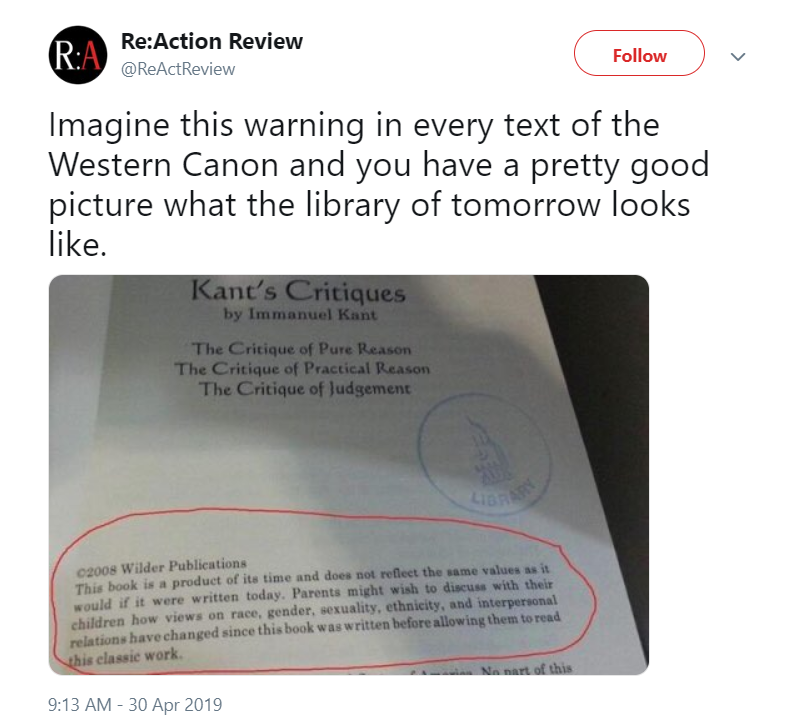Click 'by Immanuel Kant' line in the photo
The width and height of the screenshot is (793, 727).
(x=300, y=314)
